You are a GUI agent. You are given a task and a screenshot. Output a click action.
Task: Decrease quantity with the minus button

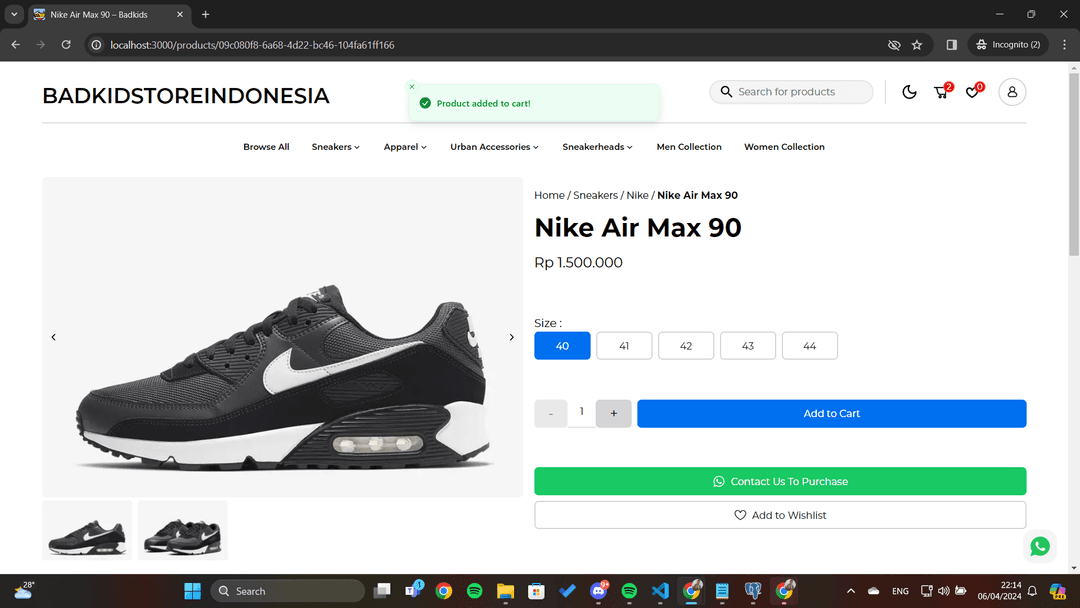[x=550, y=414]
